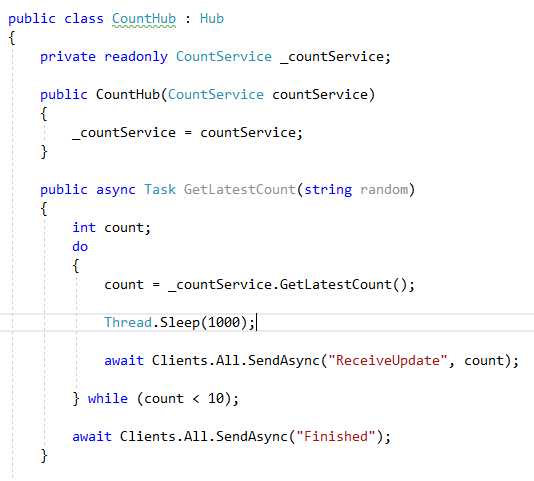Click Clients.All.SendAsync on ReceiveUpdate line
The height and width of the screenshot is (481, 534).
[236, 360]
